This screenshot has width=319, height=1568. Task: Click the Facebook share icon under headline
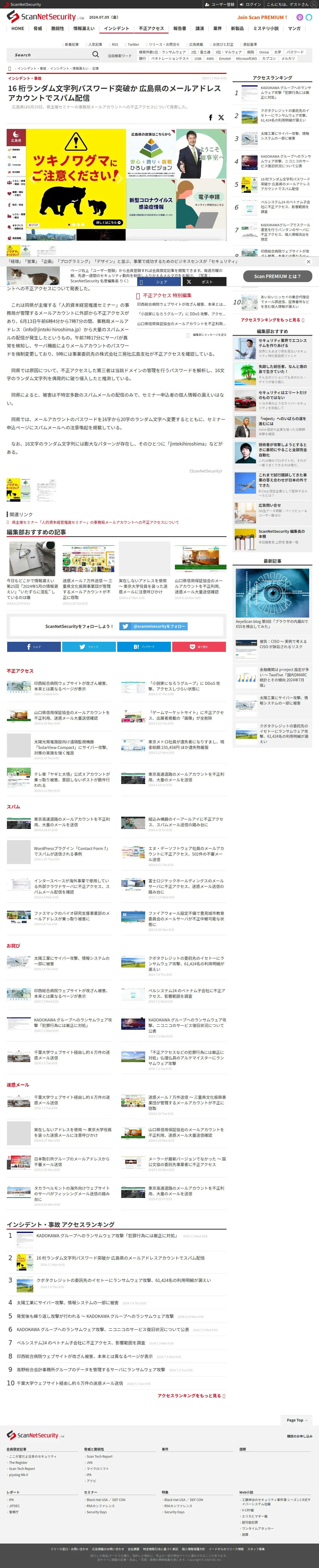click(x=211, y=118)
